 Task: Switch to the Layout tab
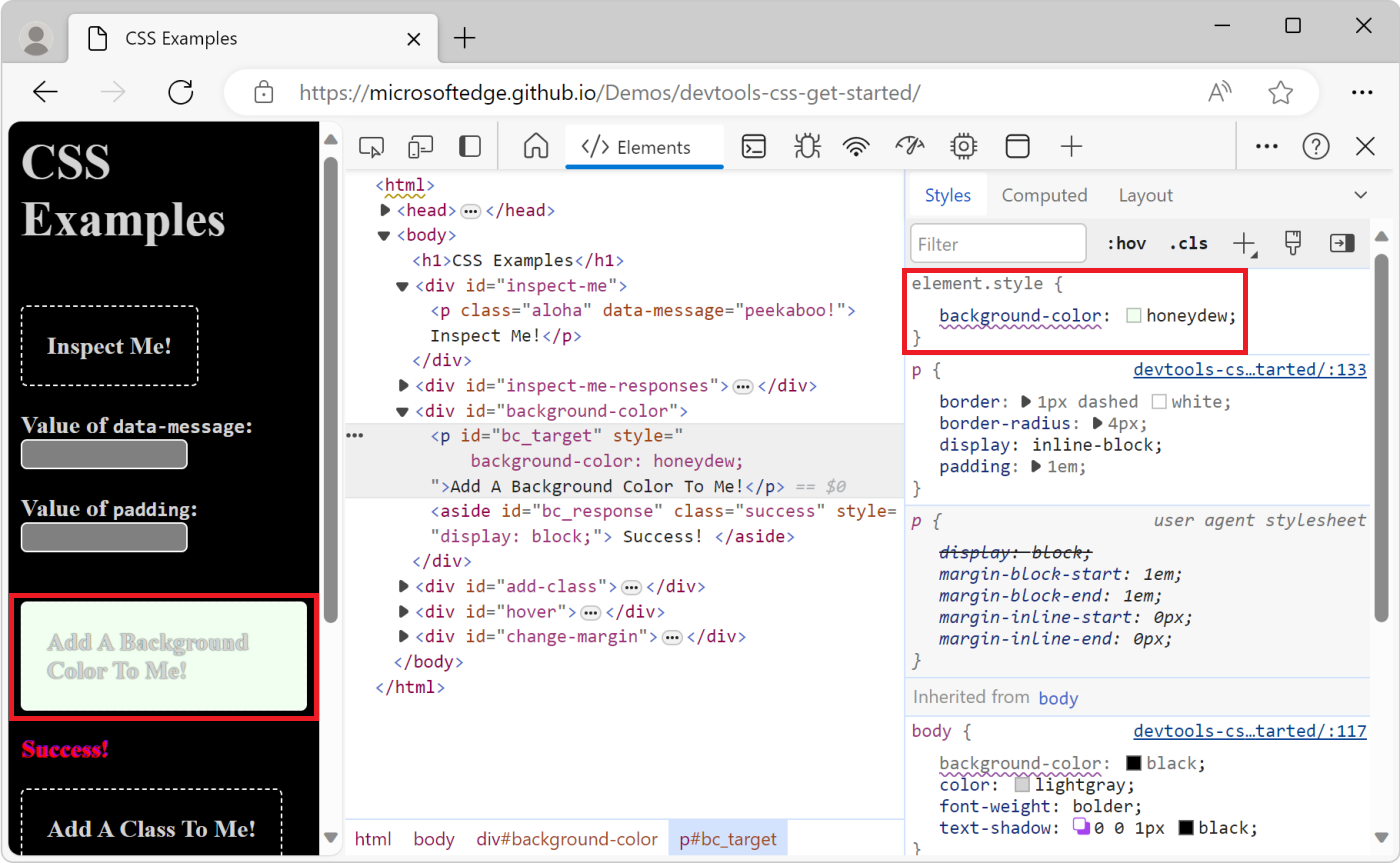[1145, 194]
